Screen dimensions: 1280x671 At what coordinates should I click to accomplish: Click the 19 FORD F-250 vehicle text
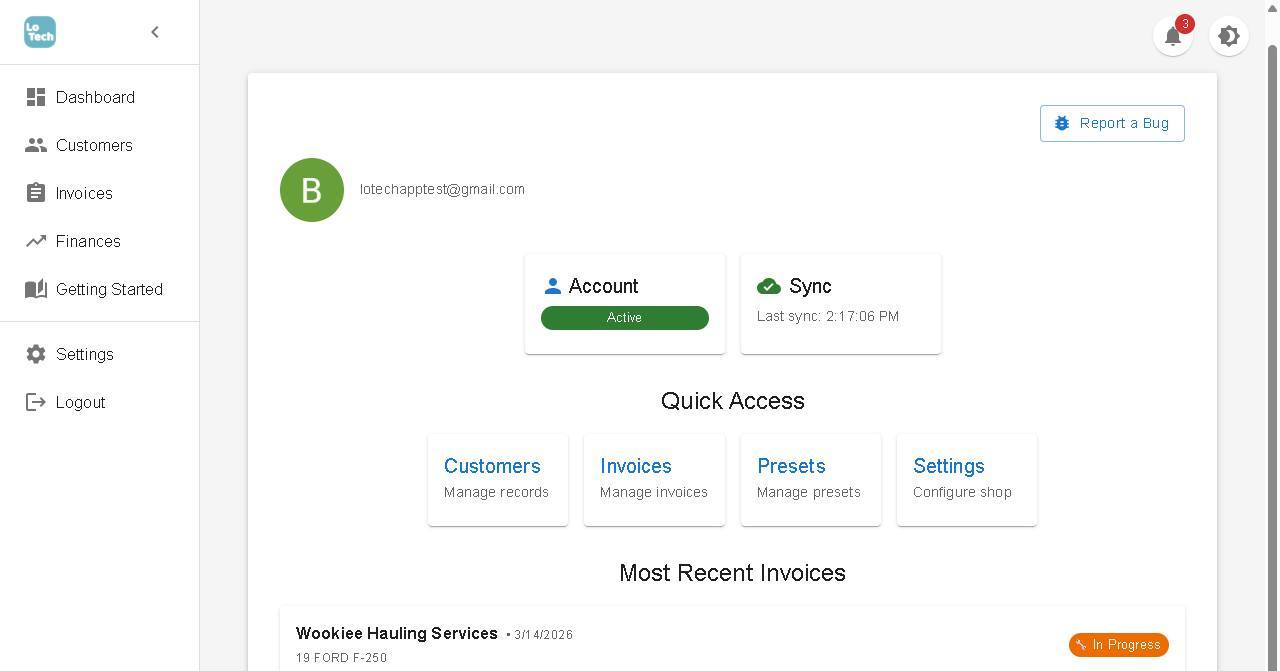click(341, 658)
